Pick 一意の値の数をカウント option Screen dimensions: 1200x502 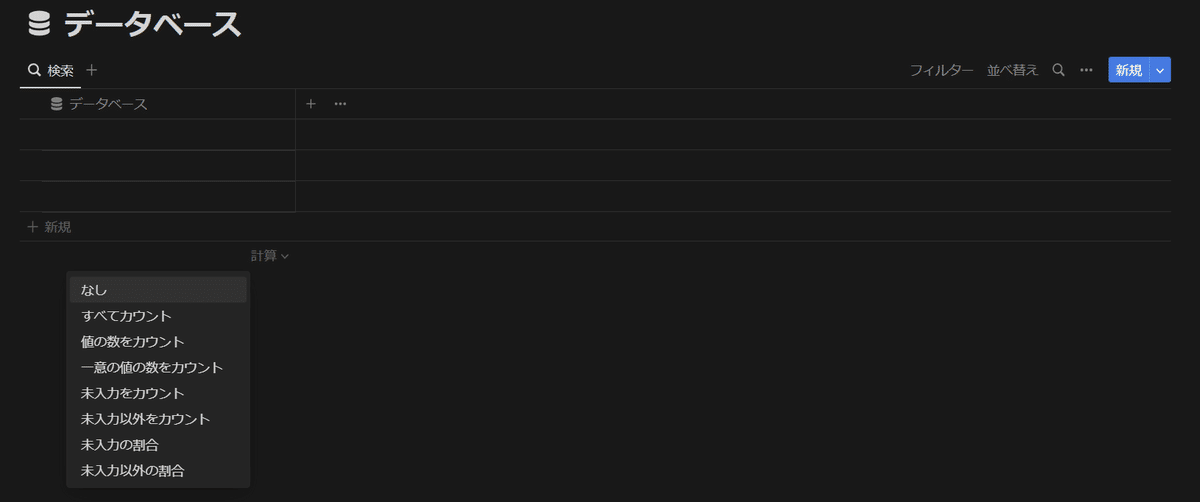151,368
